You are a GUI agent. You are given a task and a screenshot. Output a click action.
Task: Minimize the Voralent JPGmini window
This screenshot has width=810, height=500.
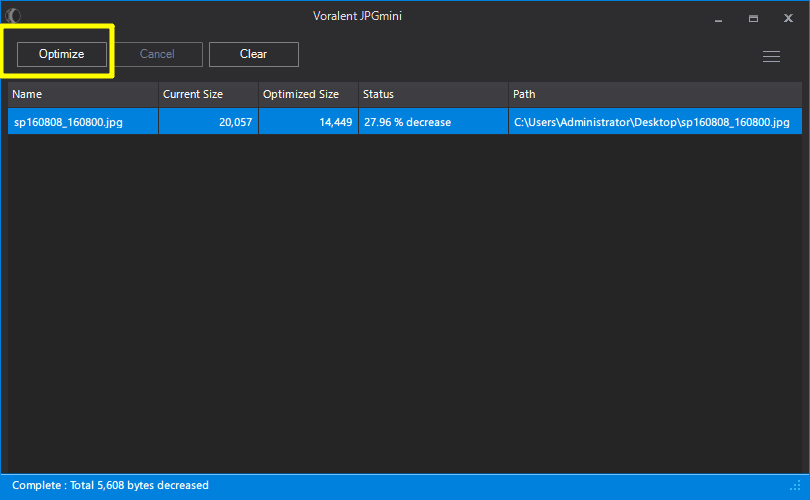click(x=718, y=18)
